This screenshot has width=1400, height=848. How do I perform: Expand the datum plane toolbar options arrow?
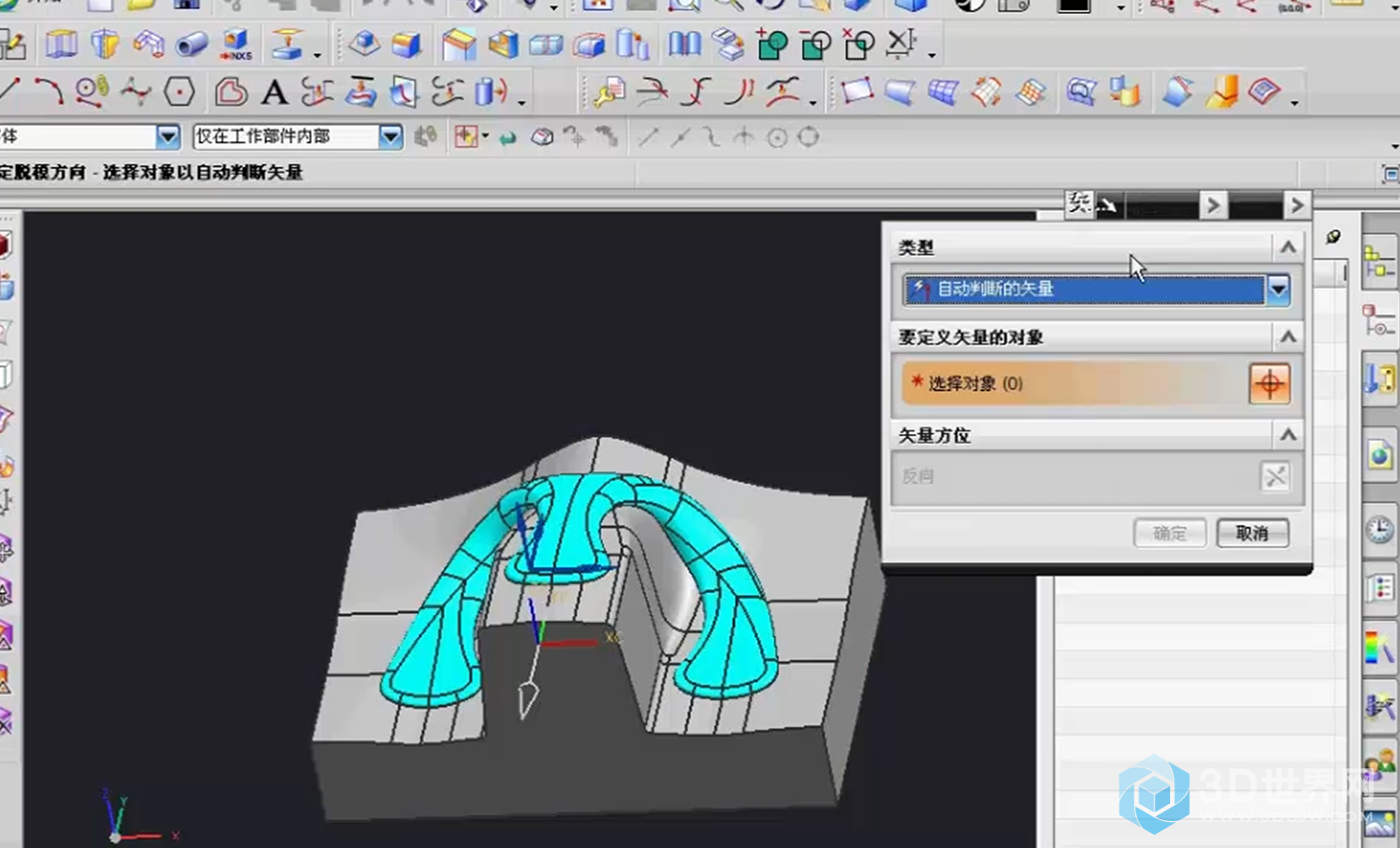point(317,55)
